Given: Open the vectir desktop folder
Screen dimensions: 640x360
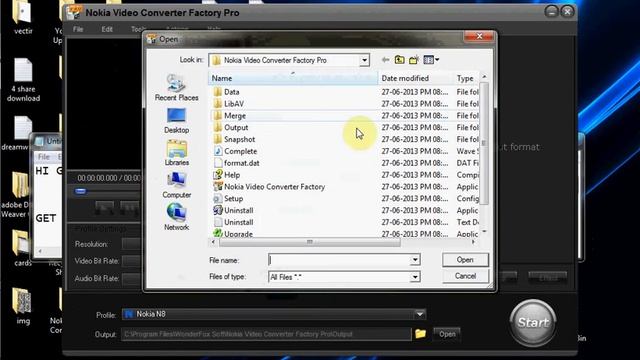Looking at the screenshot, I should click(22, 17).
